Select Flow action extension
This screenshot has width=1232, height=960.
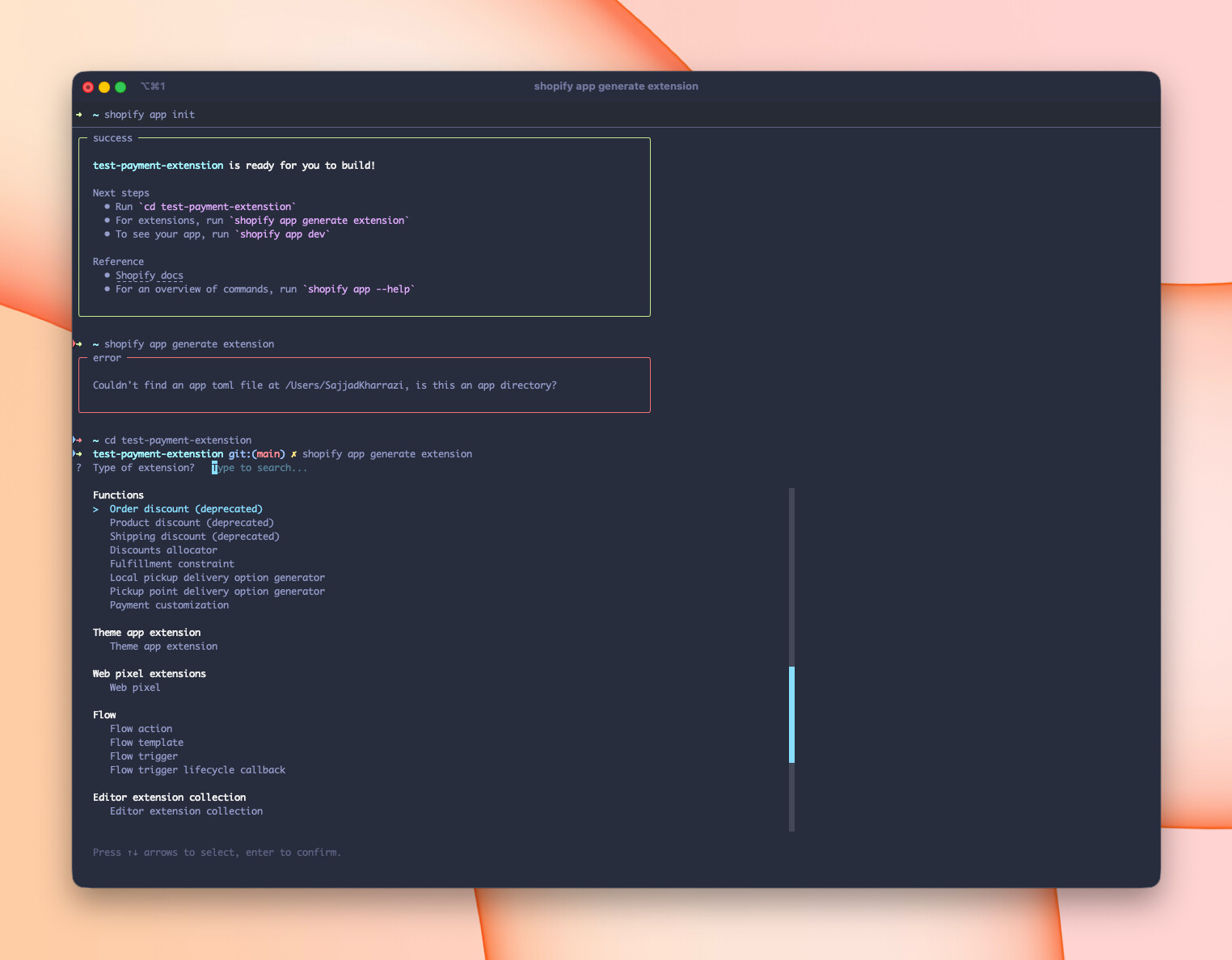tap(141, 729)
